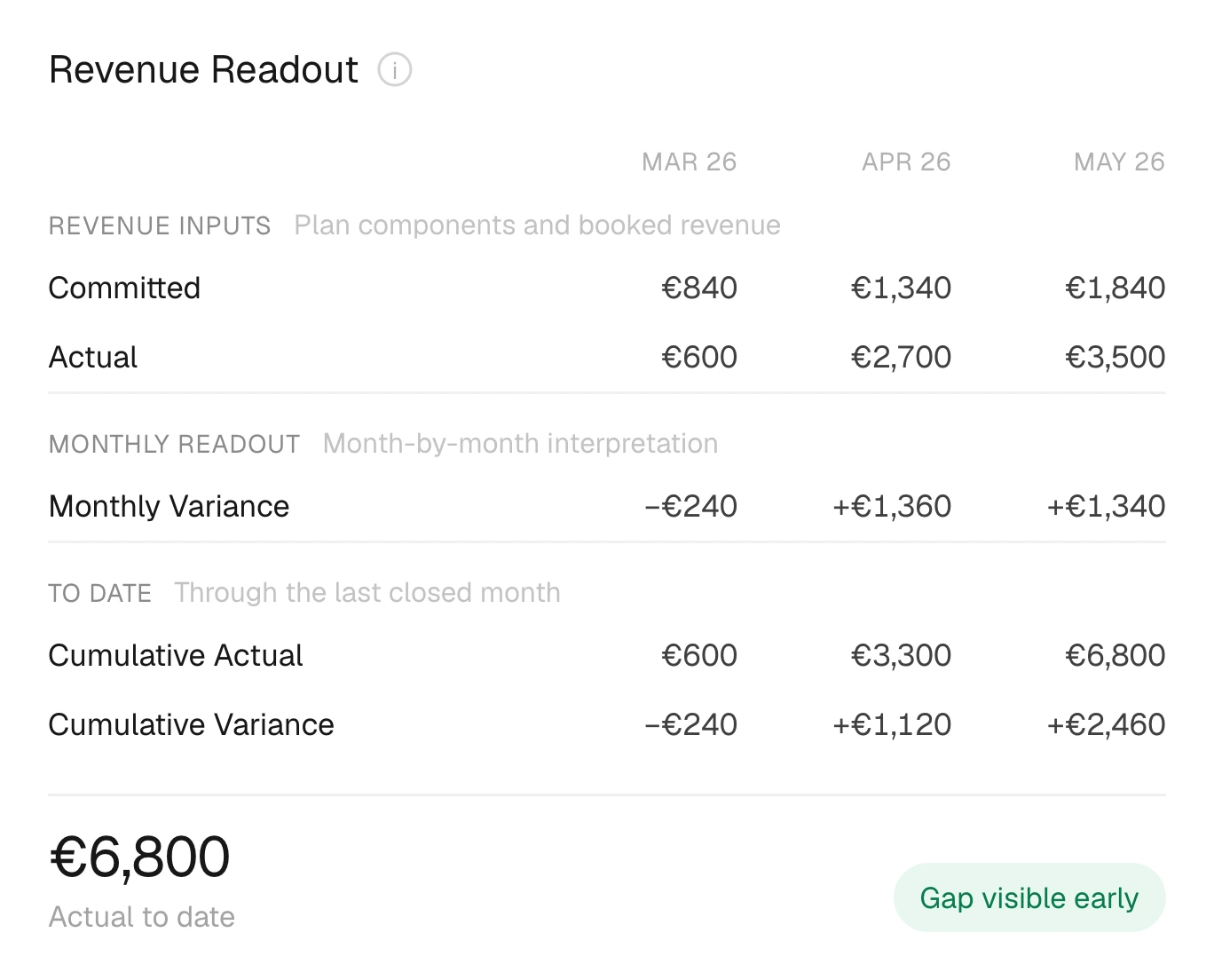Image resolution: width=1214 pixels, height=980 pixels.
Task: Click the Cumulative Variance row label
Action: [x=192, y=724]
